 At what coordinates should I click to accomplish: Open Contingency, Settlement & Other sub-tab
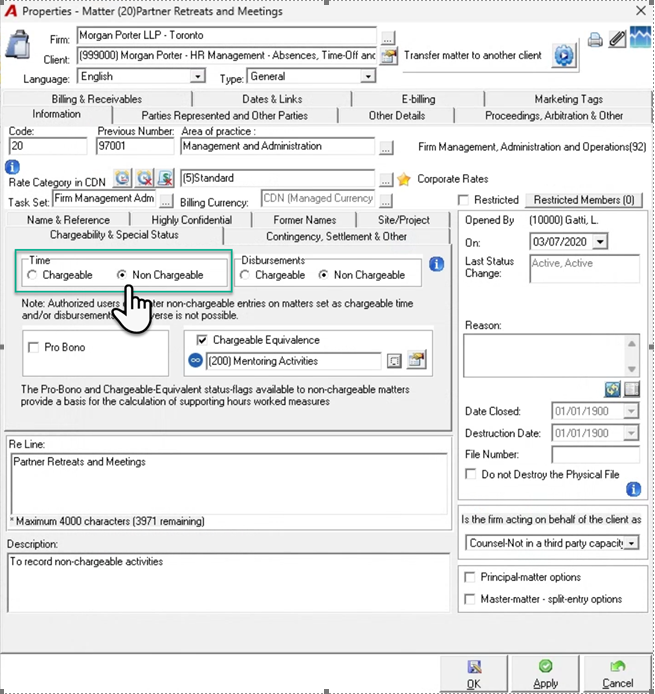[336, 236]
